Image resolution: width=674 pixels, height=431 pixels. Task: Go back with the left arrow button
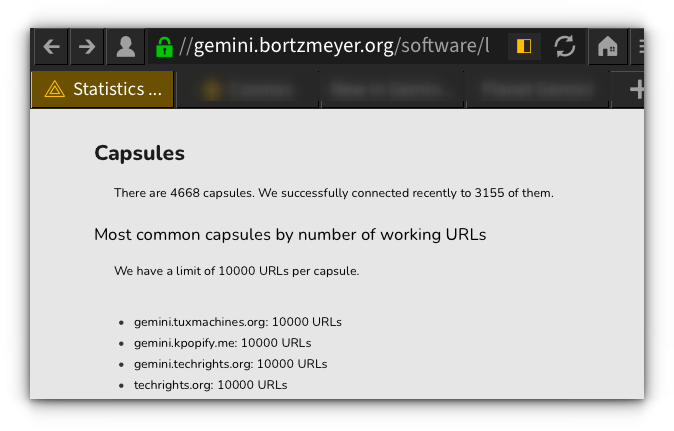[x=51, y=46]
